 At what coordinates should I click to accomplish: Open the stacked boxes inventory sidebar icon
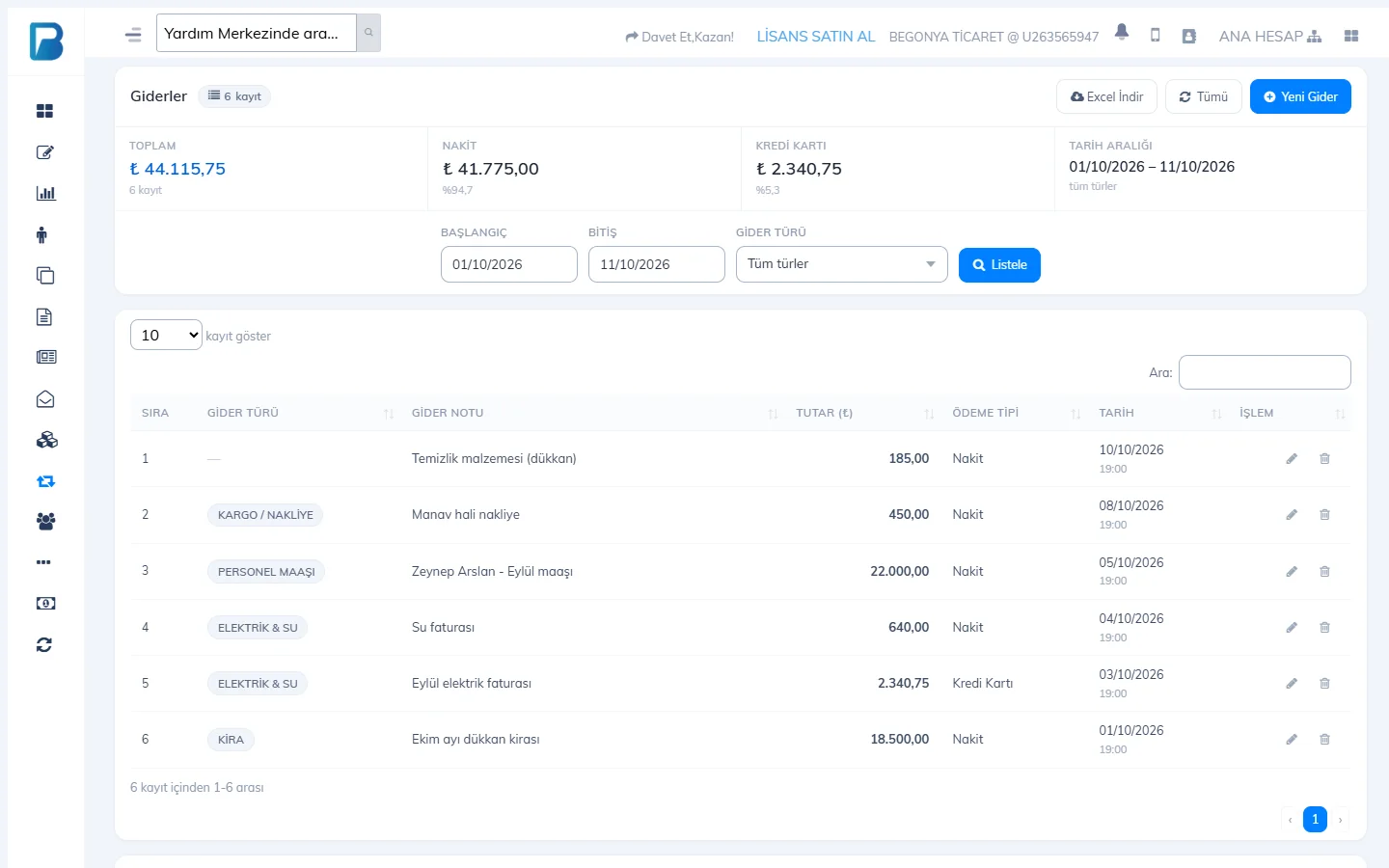pyautogui.click(x=46, y=440)
